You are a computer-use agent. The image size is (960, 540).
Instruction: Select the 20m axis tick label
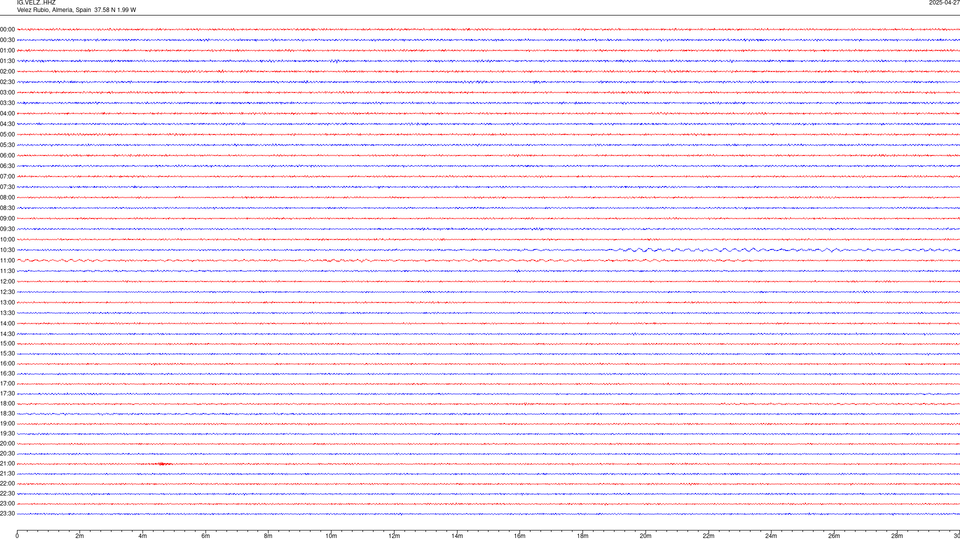pyautogui.click(x=646, y=536)
